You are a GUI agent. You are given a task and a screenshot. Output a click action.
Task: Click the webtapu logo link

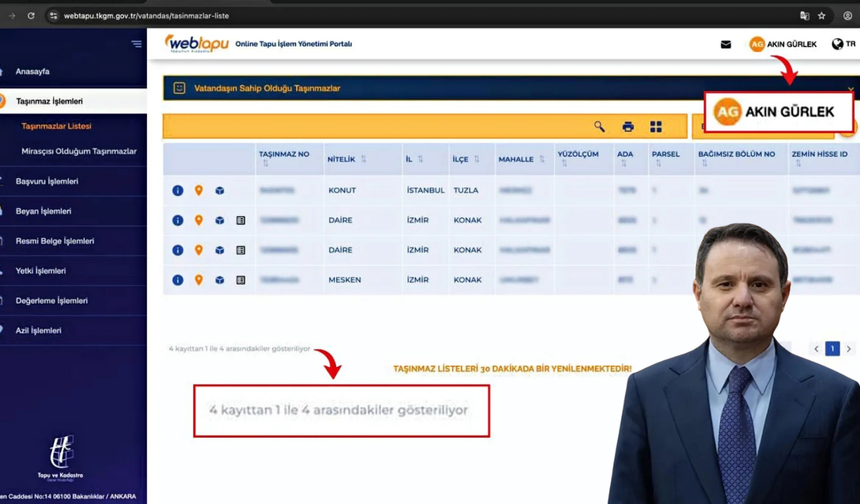point(197,44)
